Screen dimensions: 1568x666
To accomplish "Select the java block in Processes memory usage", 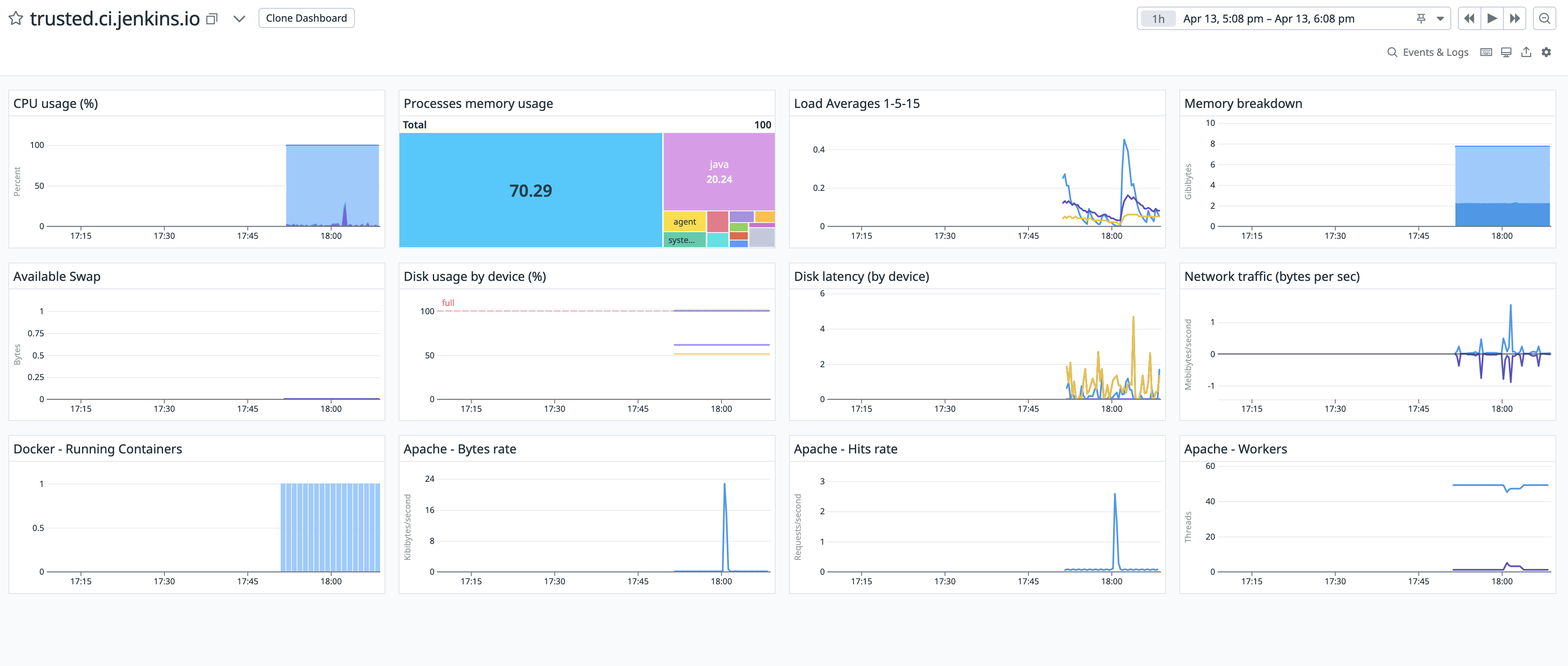I will click(x=719, y=172).
